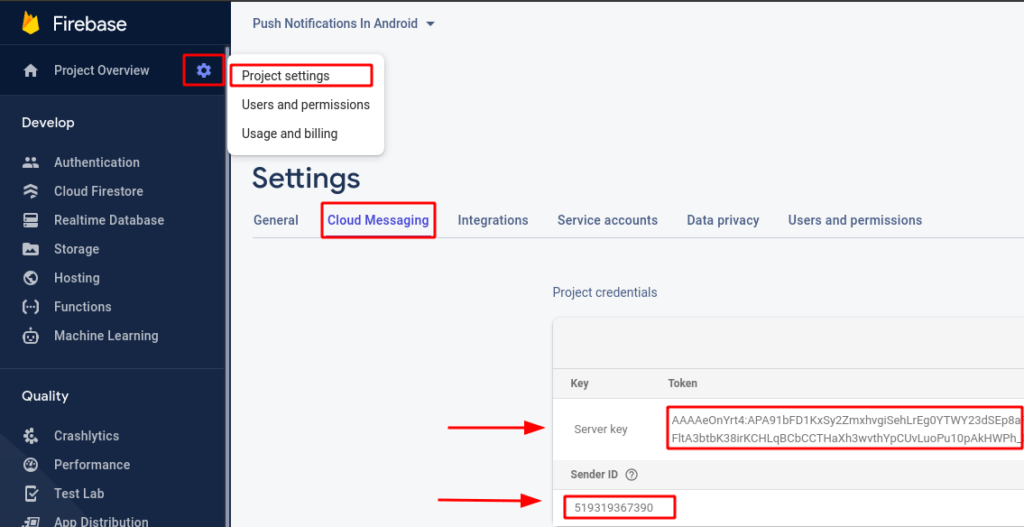1024x527 pixels.
Task: Click the Storage image icon
Action: click(x=30, y=249)
